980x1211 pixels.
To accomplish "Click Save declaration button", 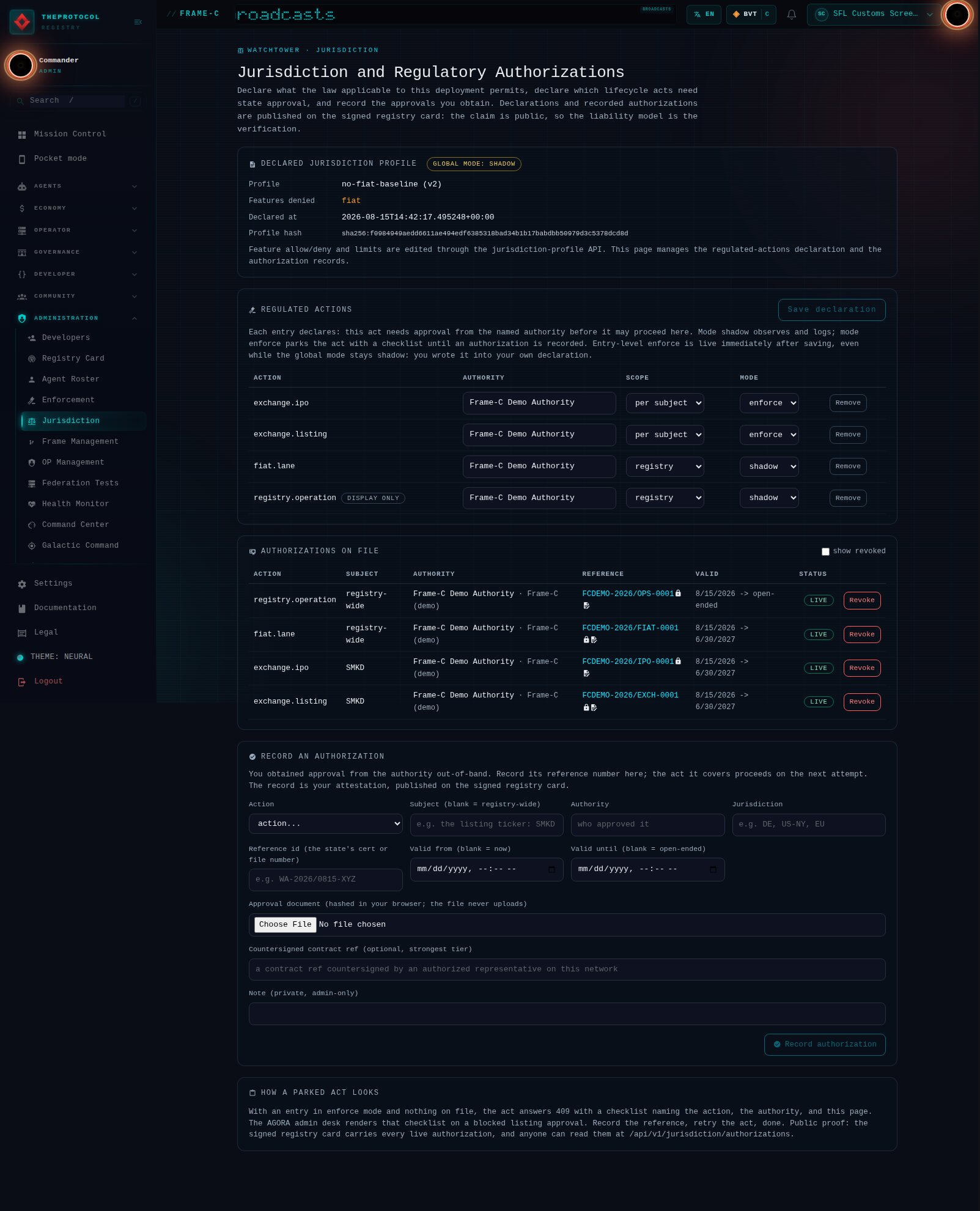I will 831,310.
